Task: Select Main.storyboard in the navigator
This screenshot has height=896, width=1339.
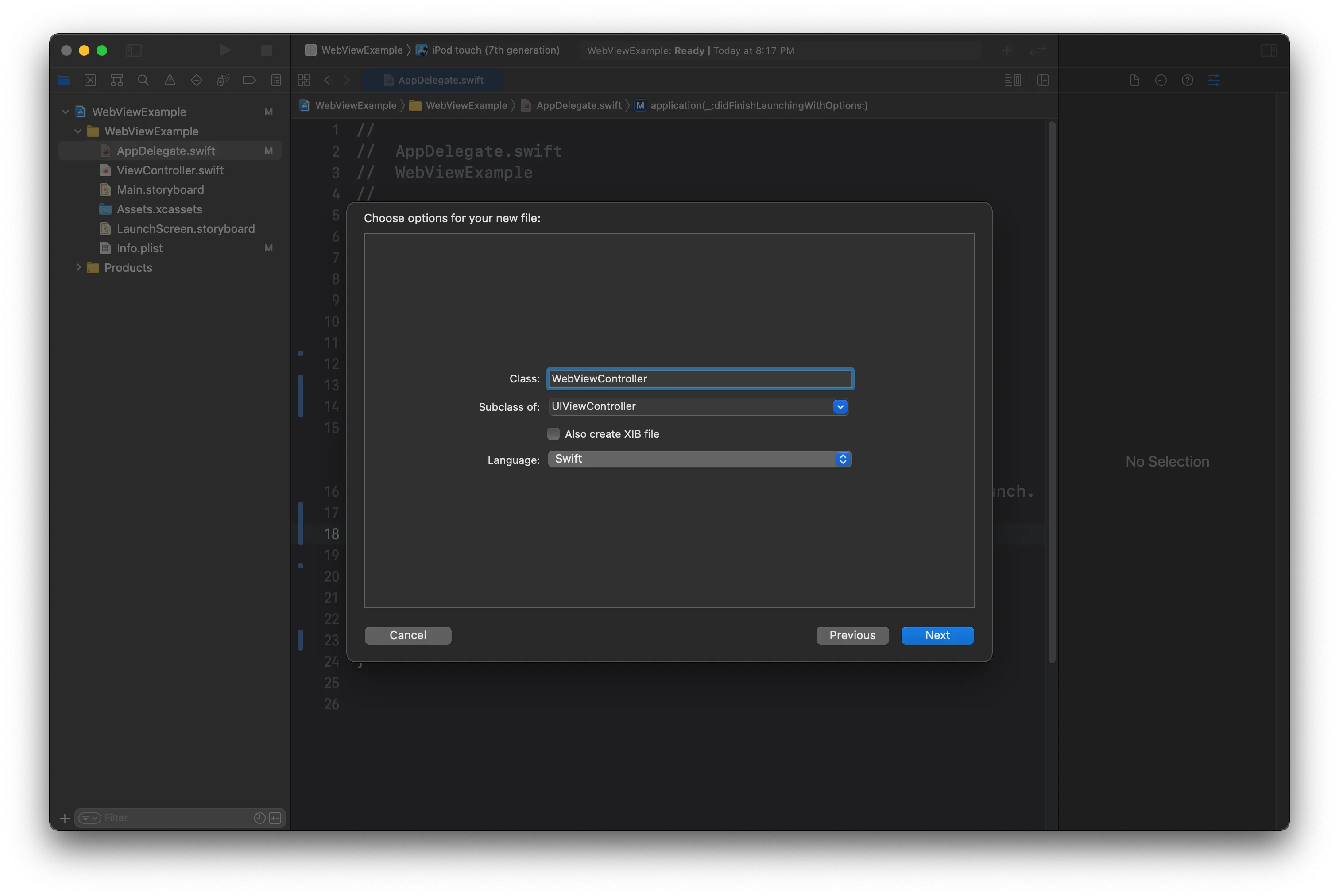Action: point(170,190)
